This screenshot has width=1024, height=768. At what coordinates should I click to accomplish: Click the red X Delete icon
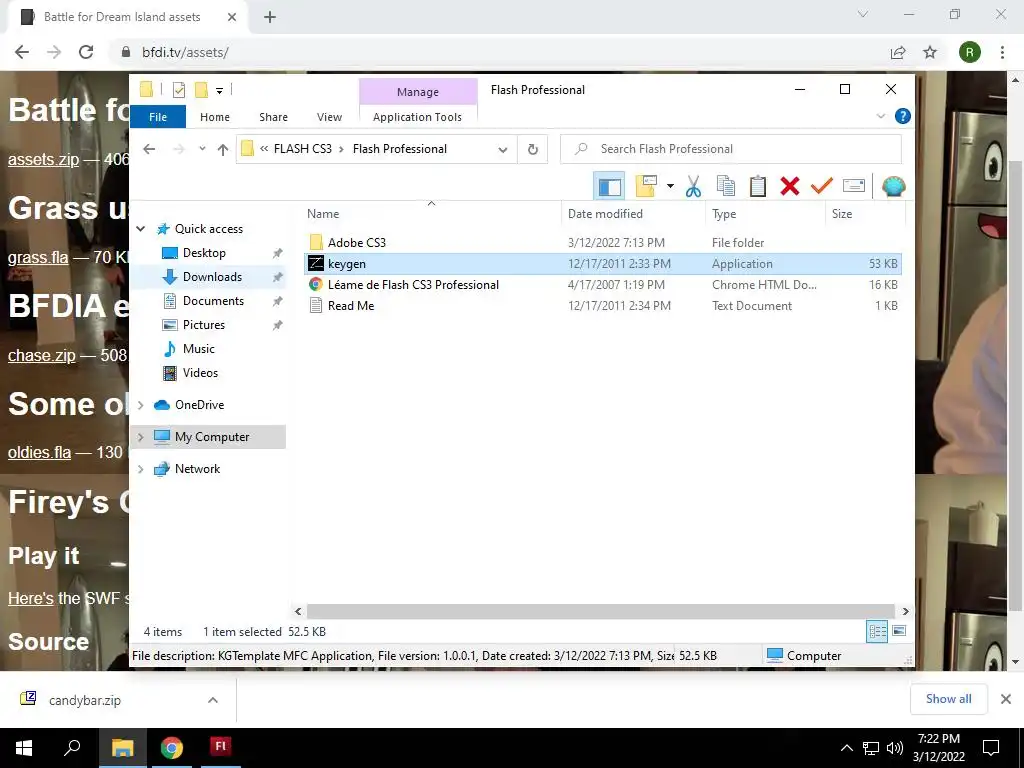click(x=790, y=187)
